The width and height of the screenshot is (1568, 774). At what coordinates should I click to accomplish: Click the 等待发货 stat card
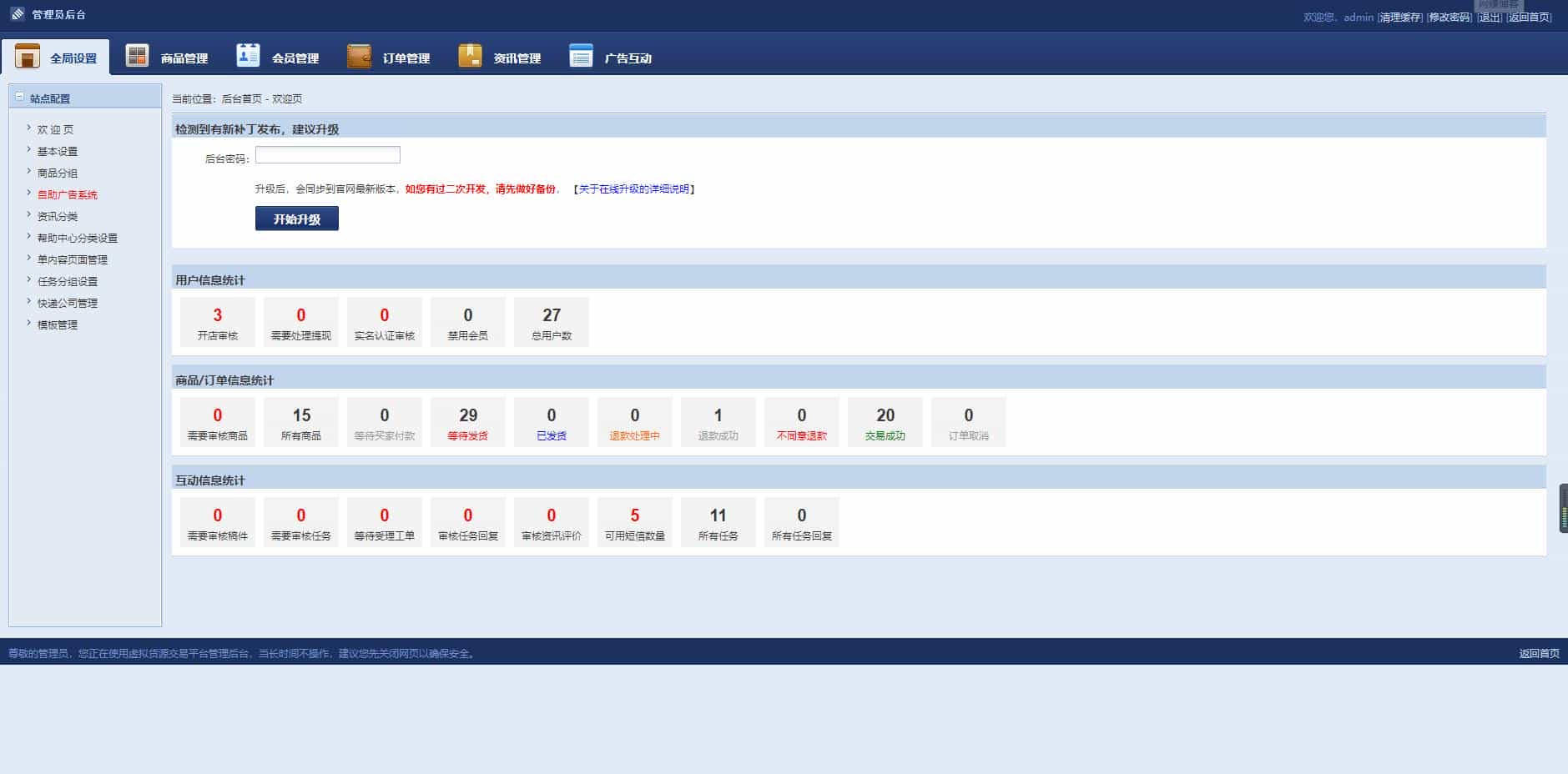point(468,422)
